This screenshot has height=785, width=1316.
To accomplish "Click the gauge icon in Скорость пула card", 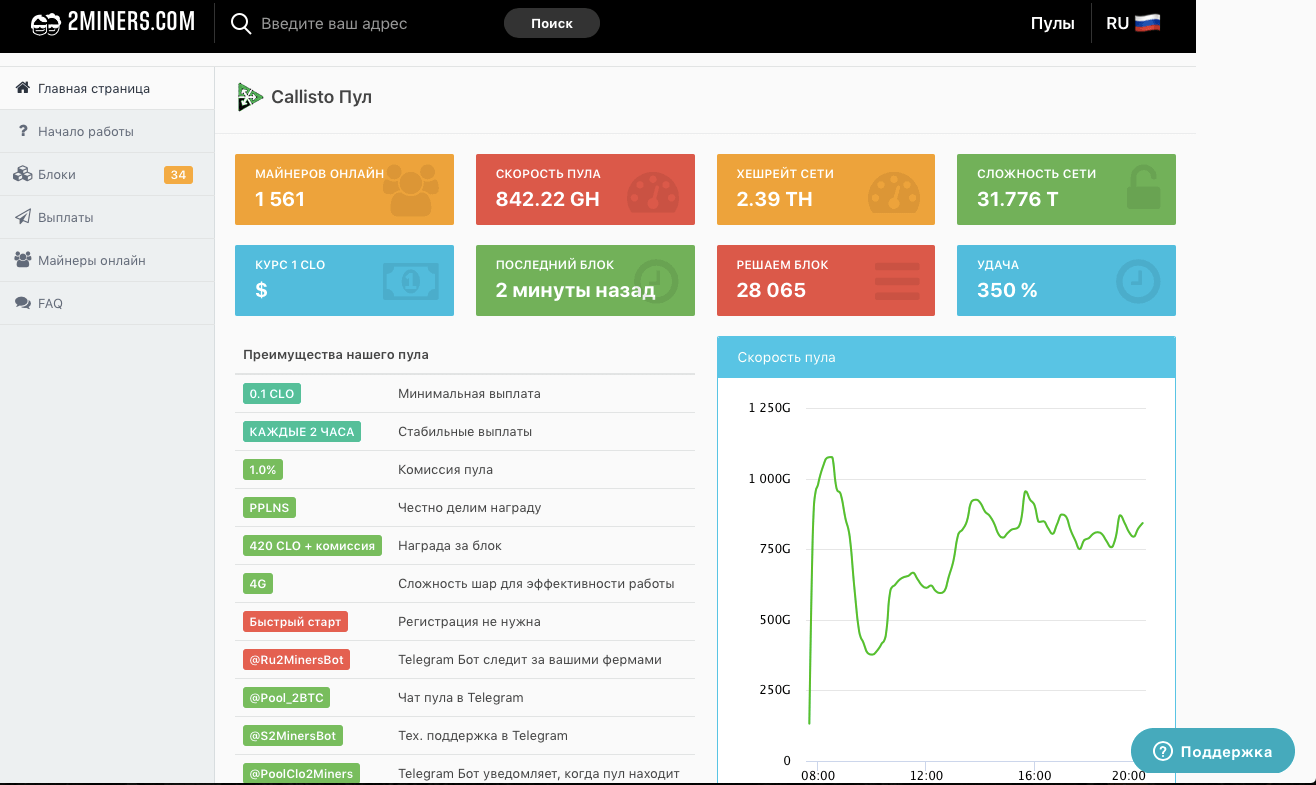I will pyautogui.click(x=654, y=193).
